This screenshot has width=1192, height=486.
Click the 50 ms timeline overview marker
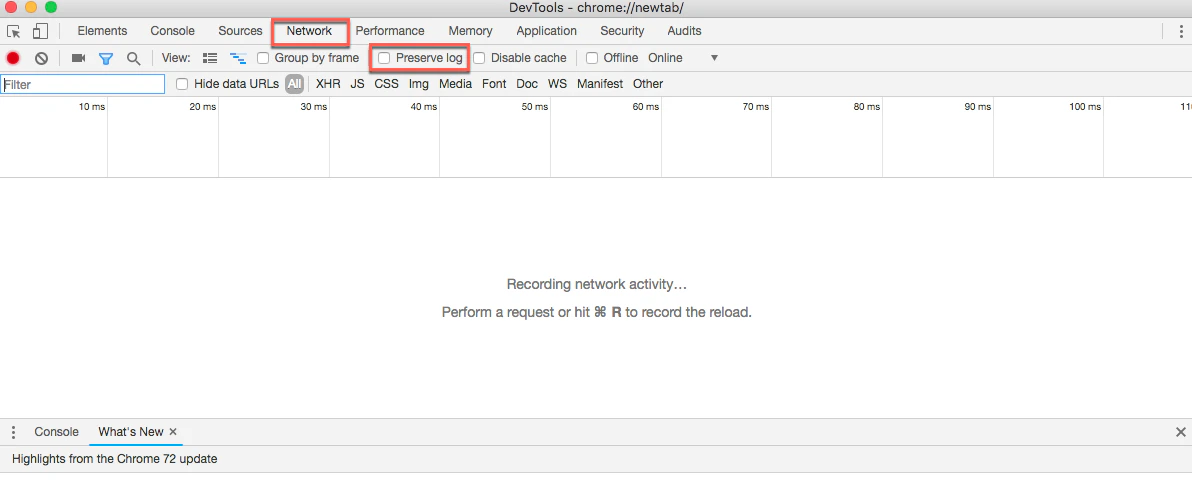pyautogui.click(x=534, y=107)
